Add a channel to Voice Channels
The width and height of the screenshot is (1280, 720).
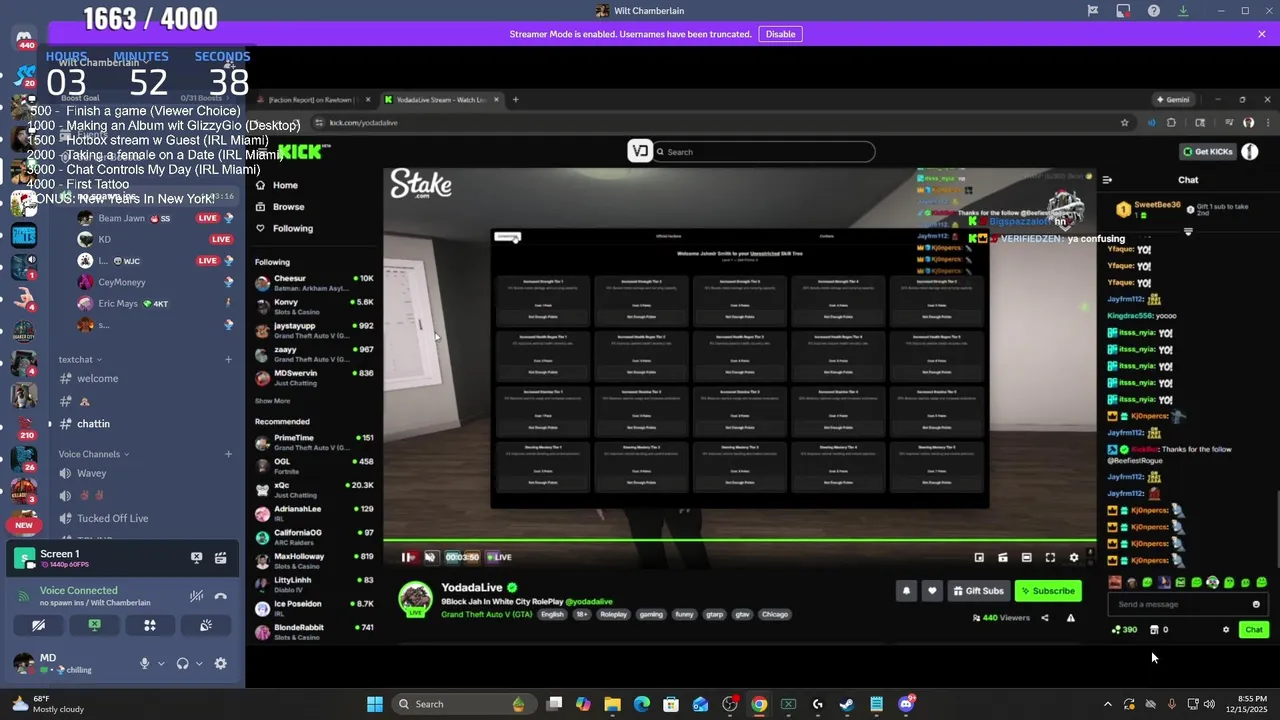228,454
